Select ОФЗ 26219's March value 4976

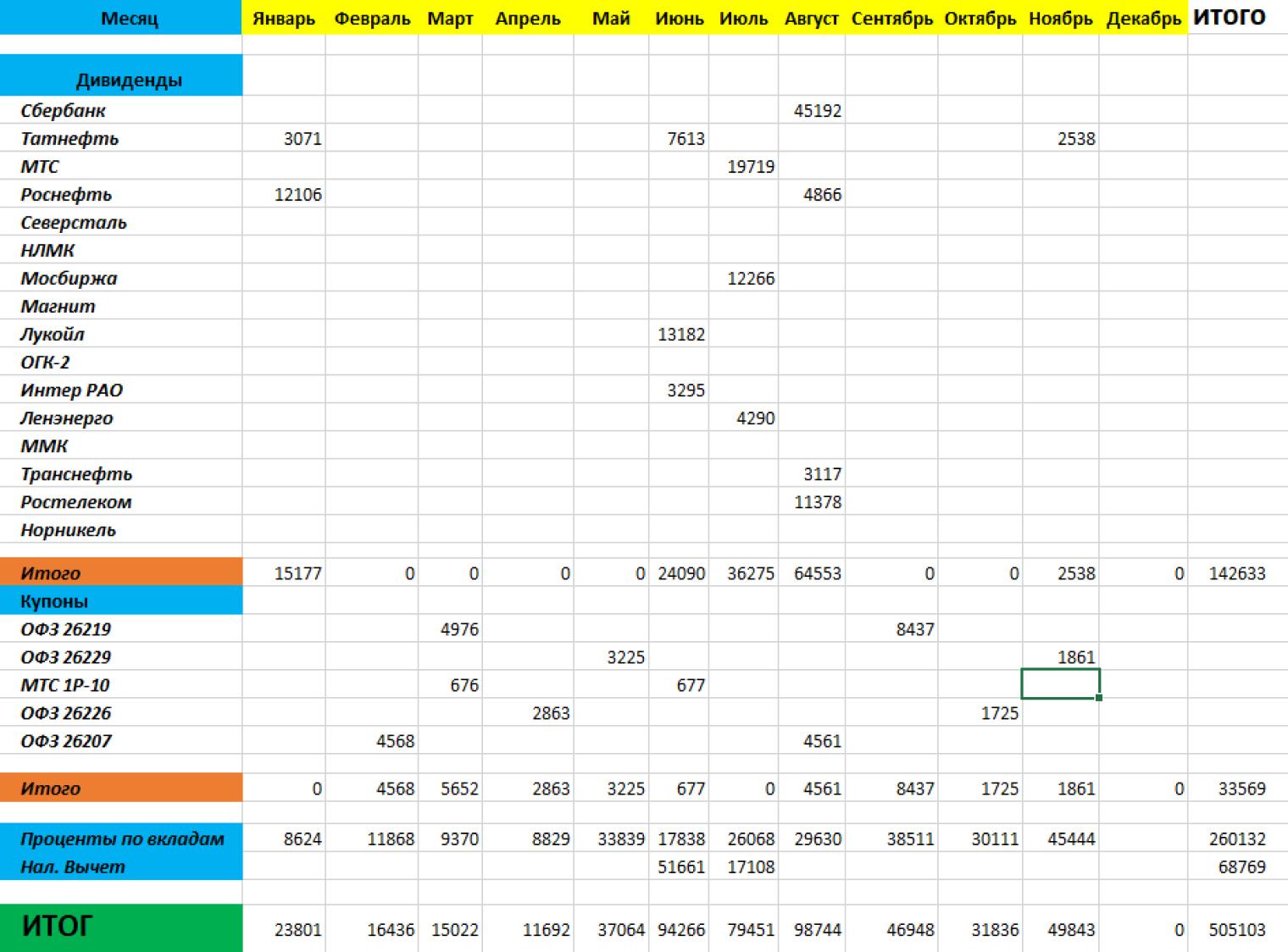pyautogui.click(x=459, y=628)
